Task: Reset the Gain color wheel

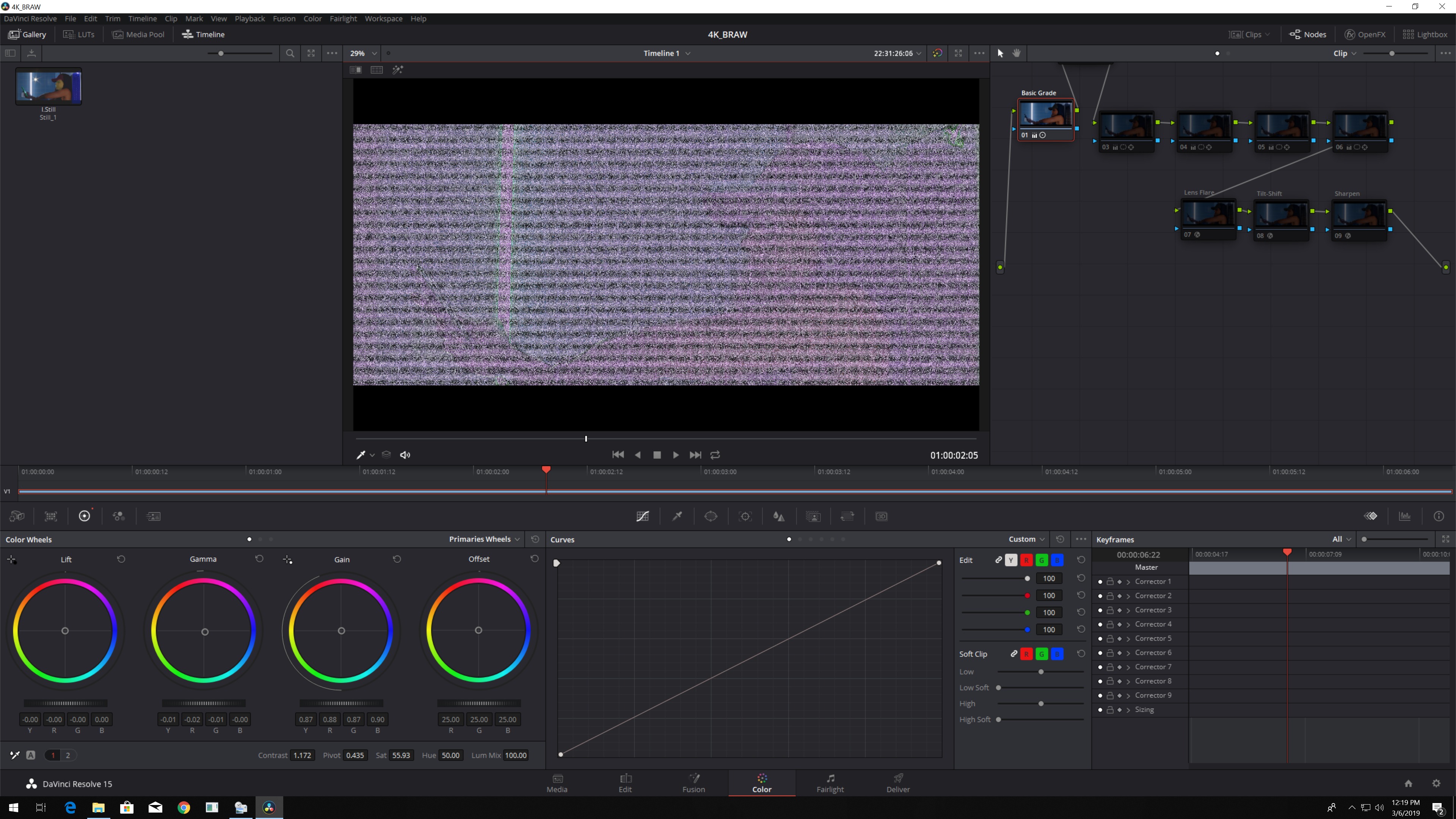Action: (397, 559)
